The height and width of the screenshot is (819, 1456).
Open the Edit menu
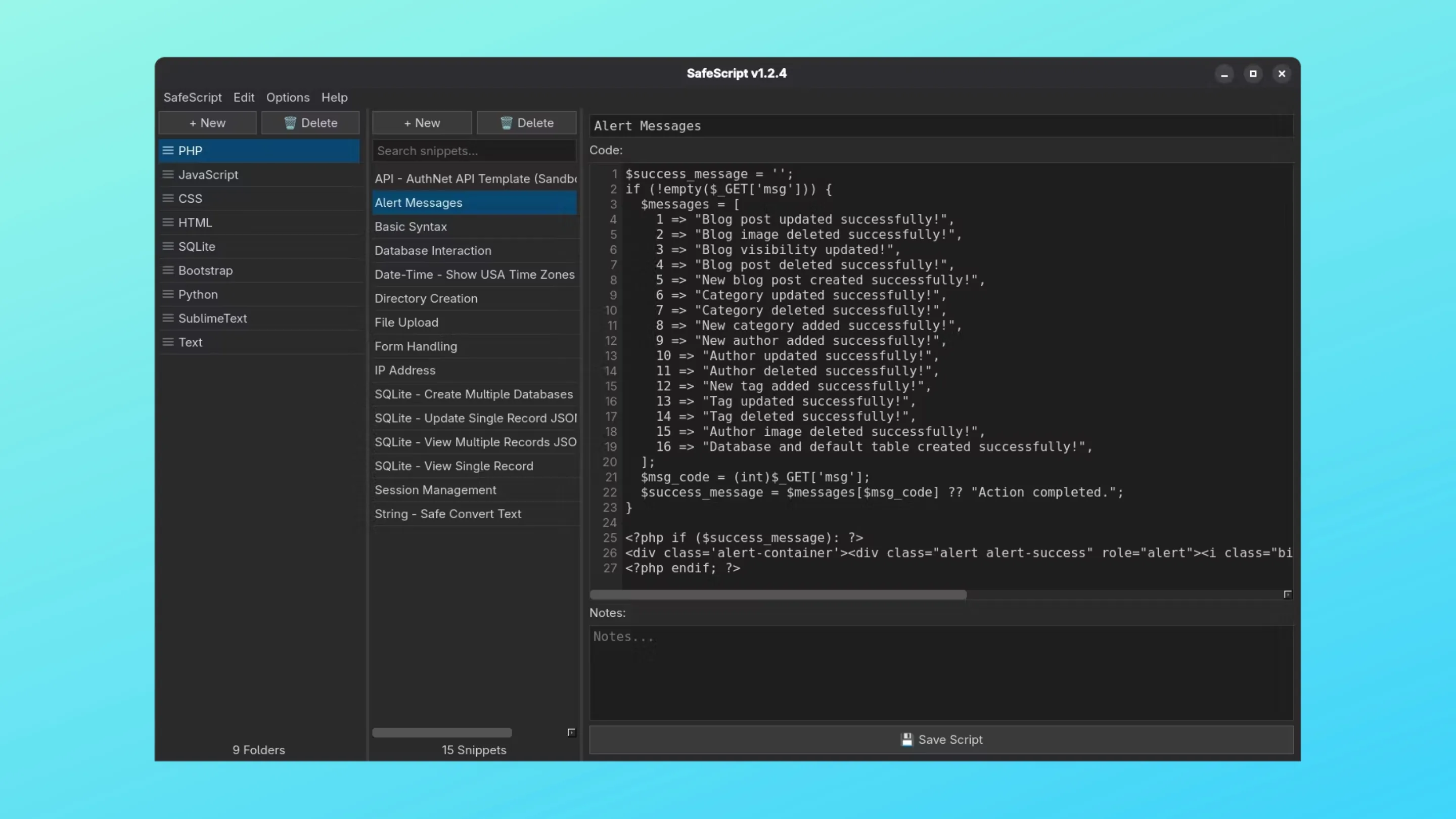pos(244,97)
